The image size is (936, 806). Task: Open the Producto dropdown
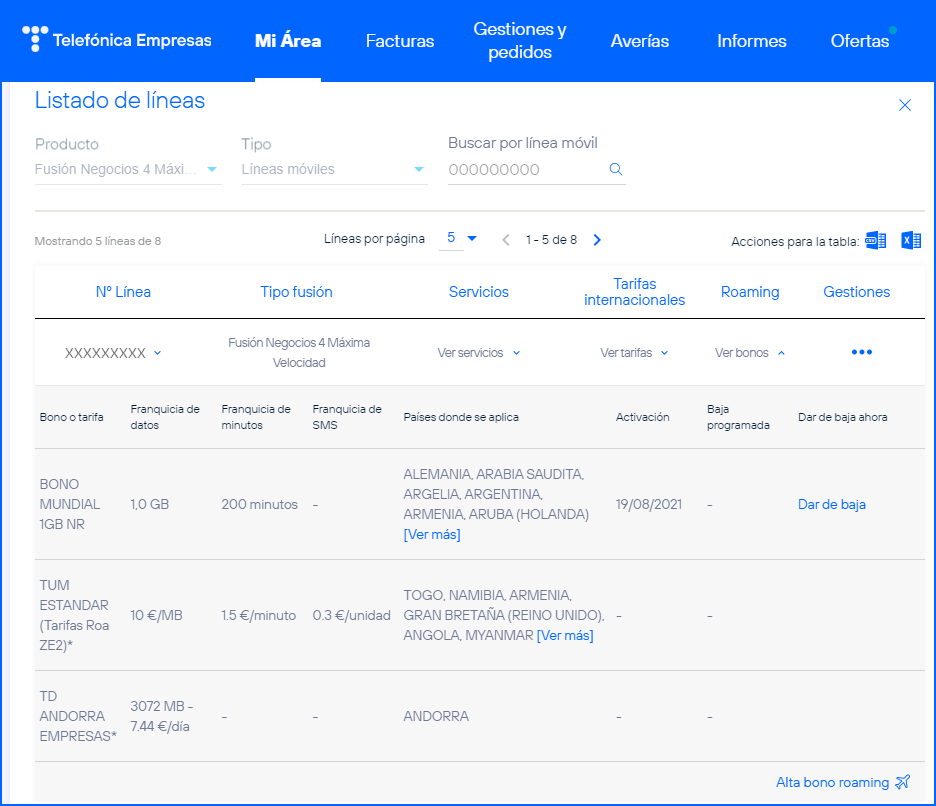point(127,170)
